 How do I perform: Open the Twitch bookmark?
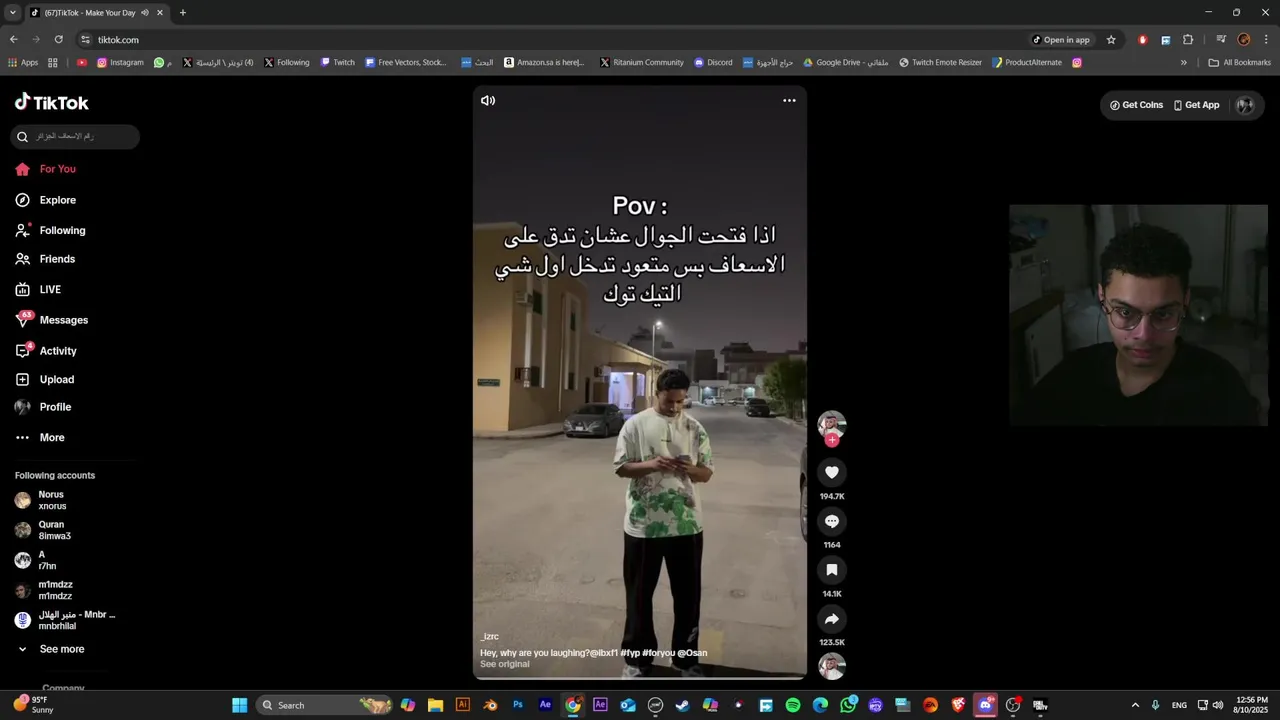click(338, 62)
